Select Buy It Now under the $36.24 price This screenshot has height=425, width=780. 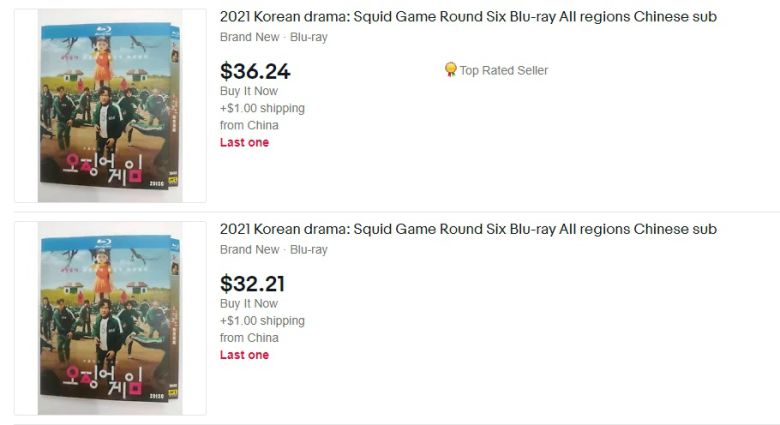[249, 91]
